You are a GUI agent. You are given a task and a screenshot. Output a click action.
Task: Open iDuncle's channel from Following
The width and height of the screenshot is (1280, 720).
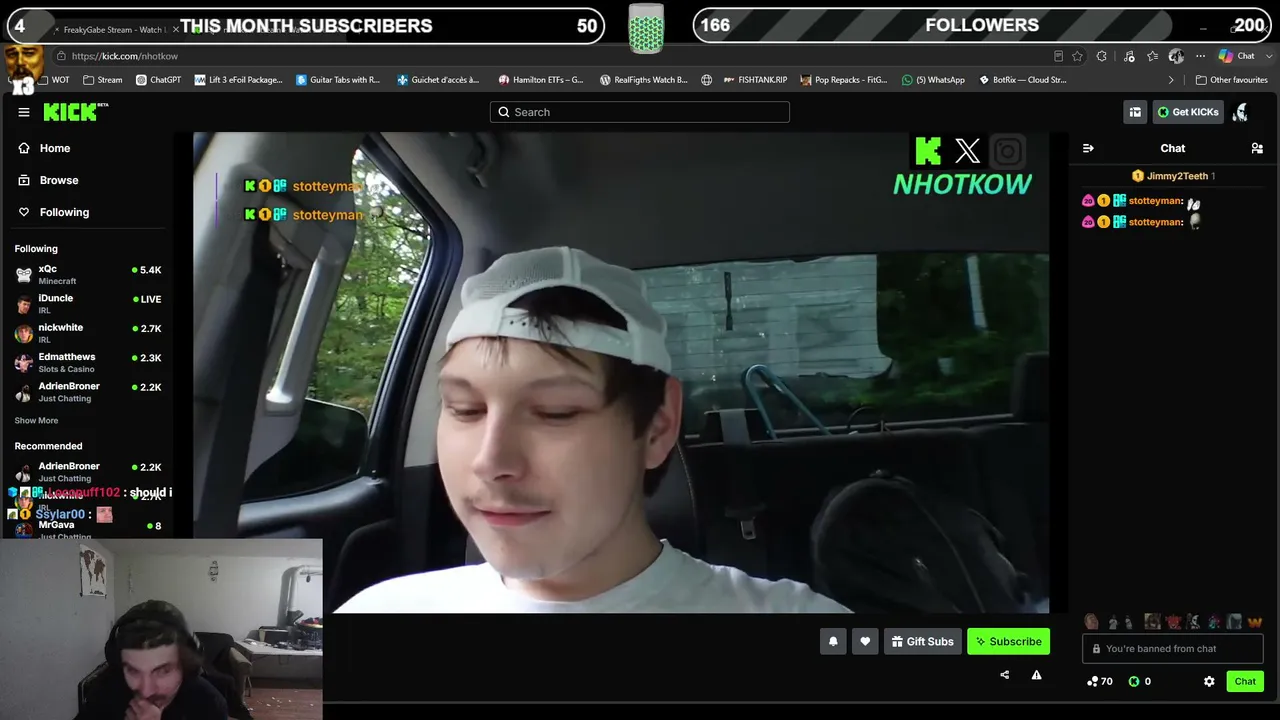(x=88, y=303)
